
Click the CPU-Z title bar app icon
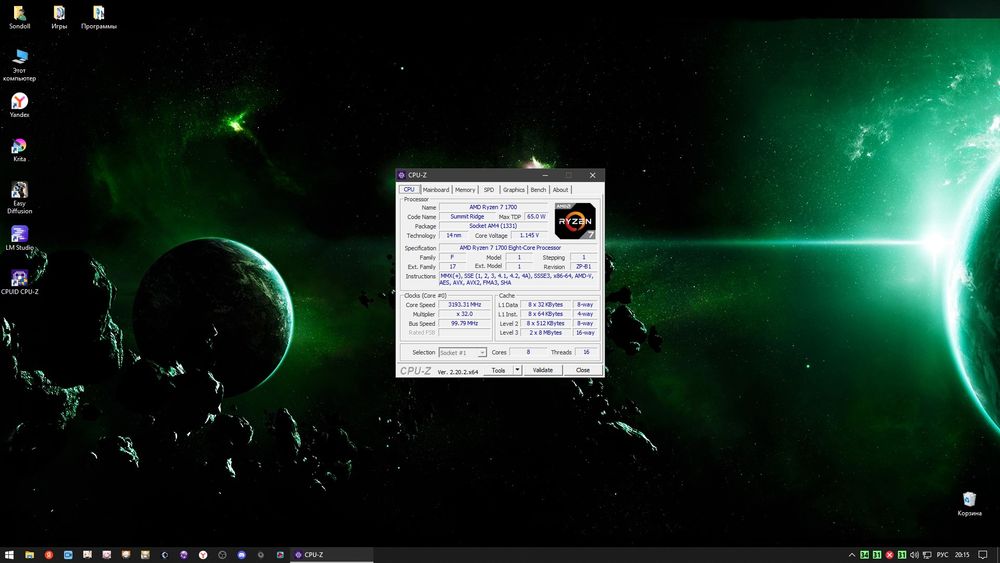(x=402, y=175)
